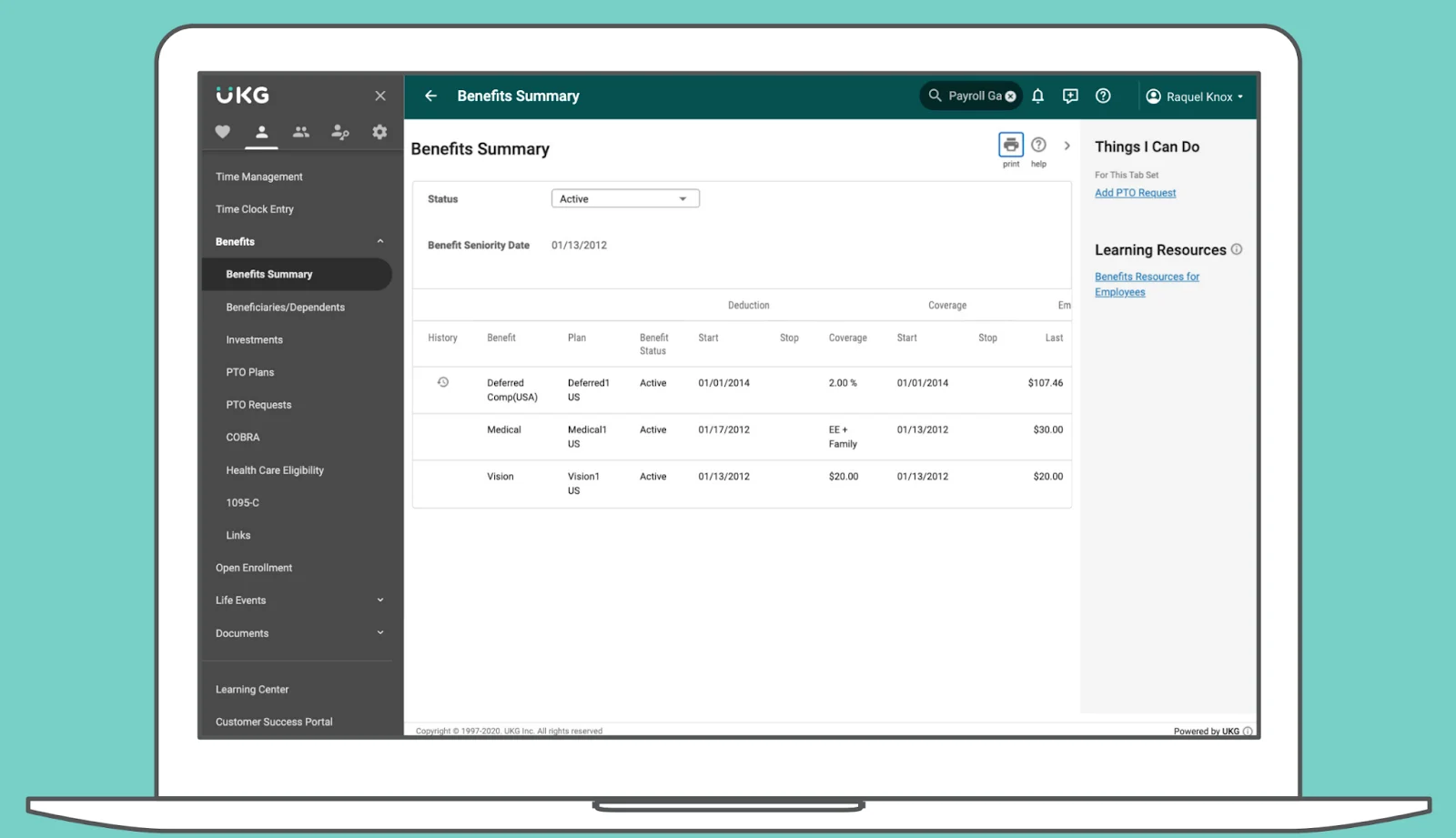Expand the Life Events section
Screen dimensions: 1456x838
tap(380, 600)
